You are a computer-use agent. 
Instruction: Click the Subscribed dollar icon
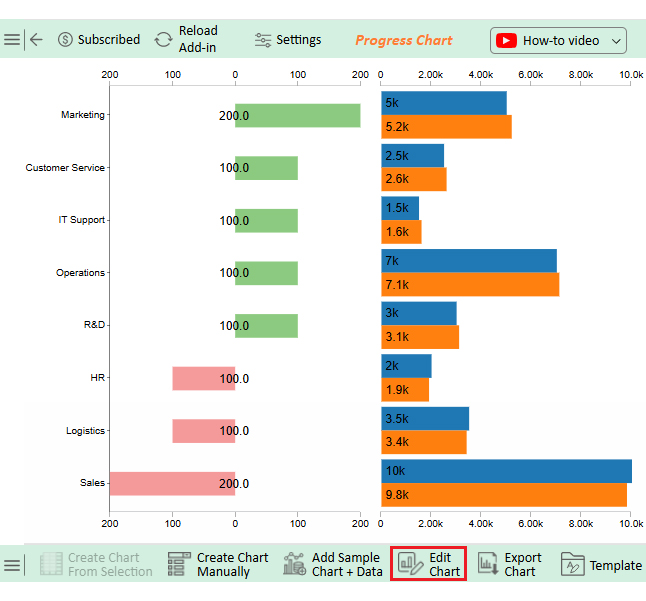pos(66,40)
